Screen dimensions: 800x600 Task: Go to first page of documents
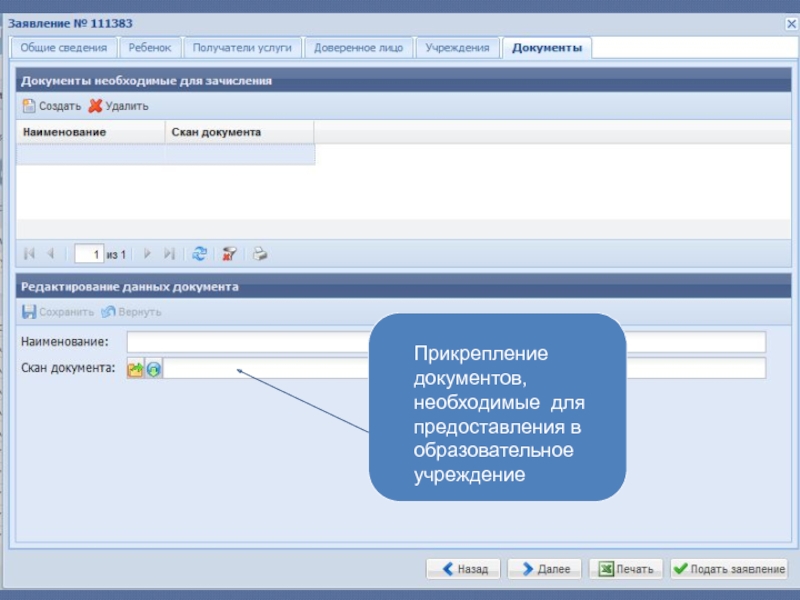point(29,255)
